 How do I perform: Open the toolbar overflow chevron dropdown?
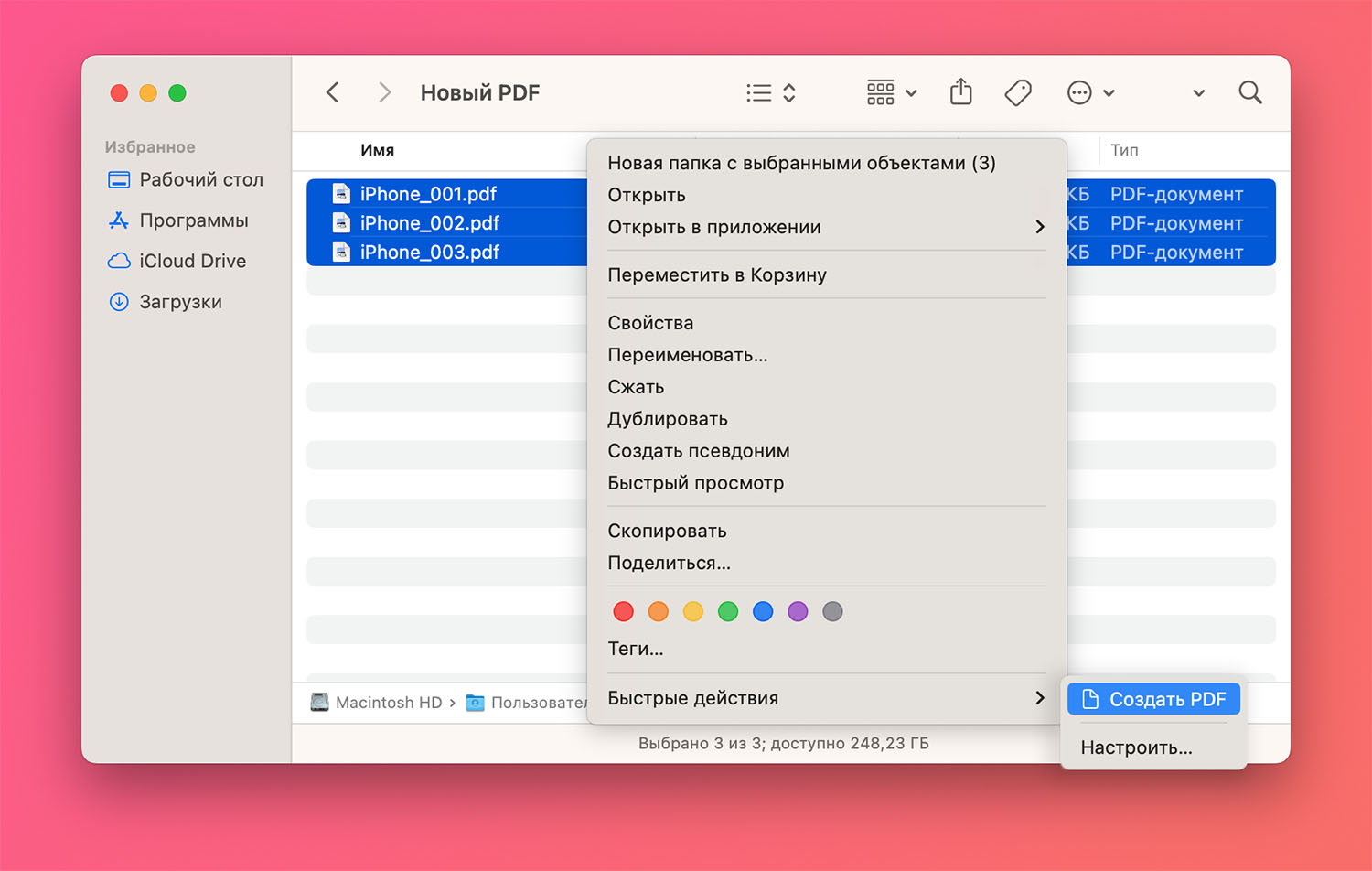pos(1198,93)
